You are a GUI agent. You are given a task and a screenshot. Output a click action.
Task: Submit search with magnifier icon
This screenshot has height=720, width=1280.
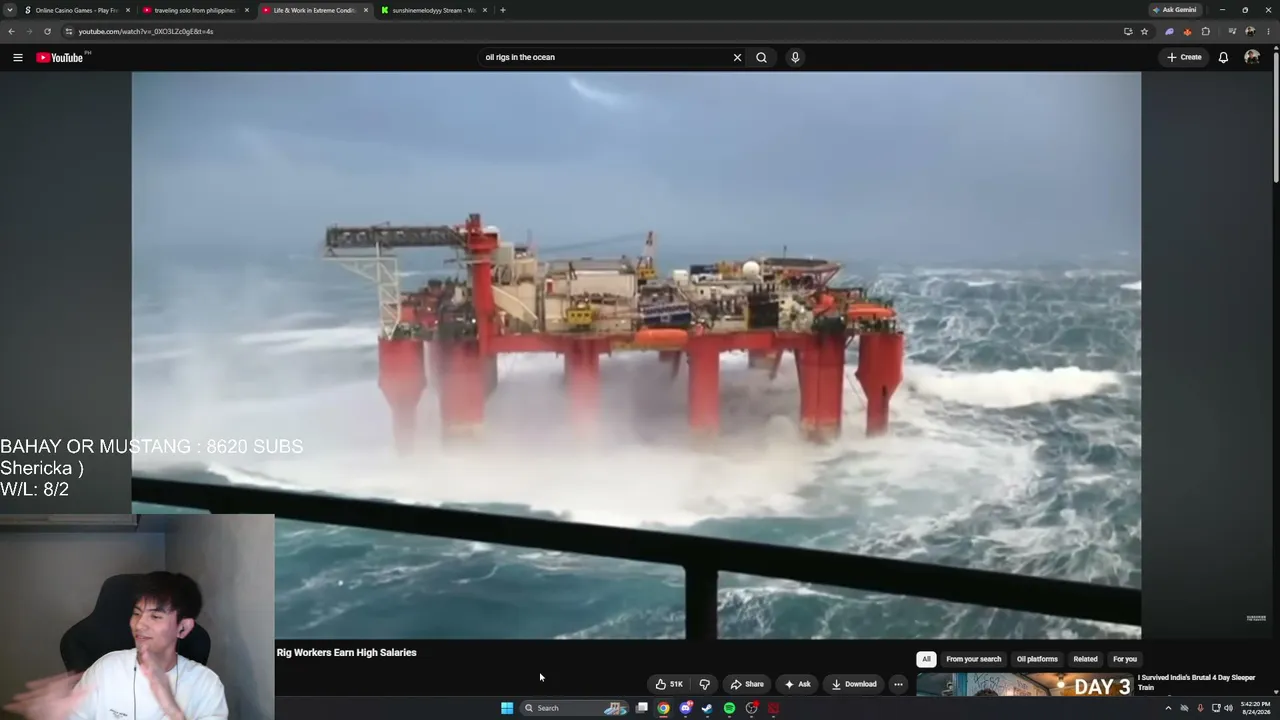(x=761, y=57)
